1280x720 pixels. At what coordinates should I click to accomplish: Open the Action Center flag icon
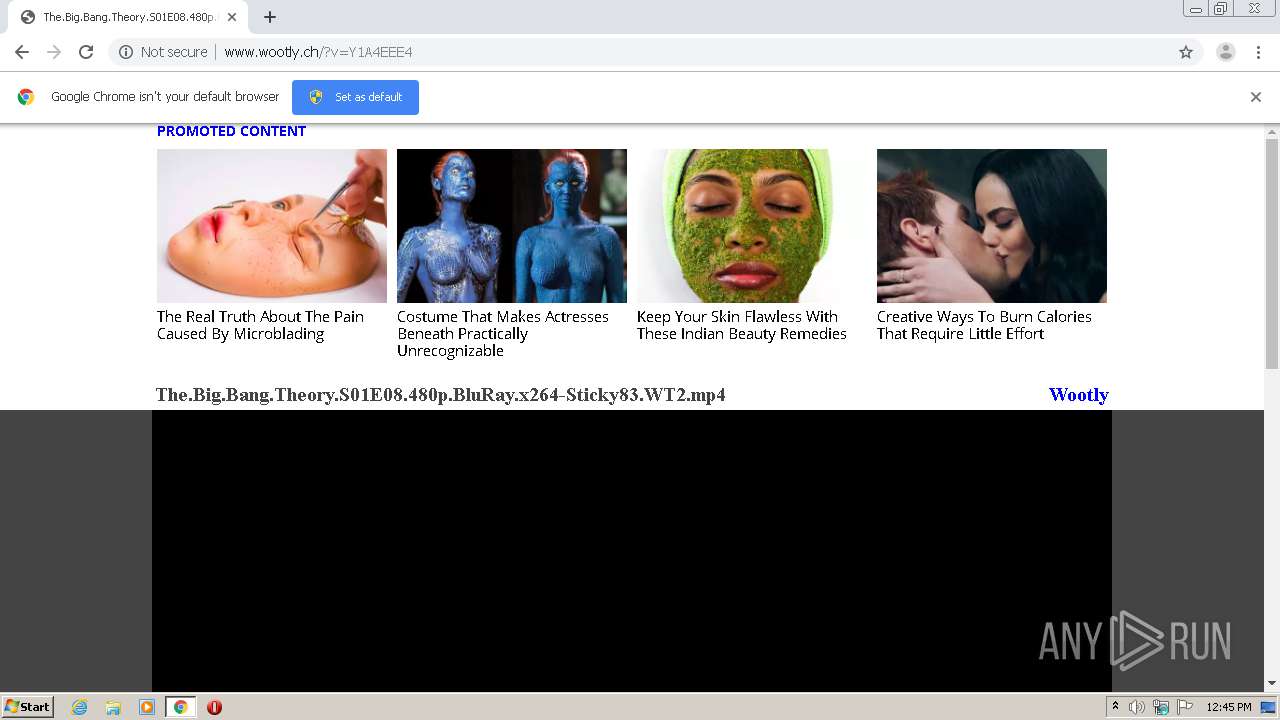(x=1185, y=707)
